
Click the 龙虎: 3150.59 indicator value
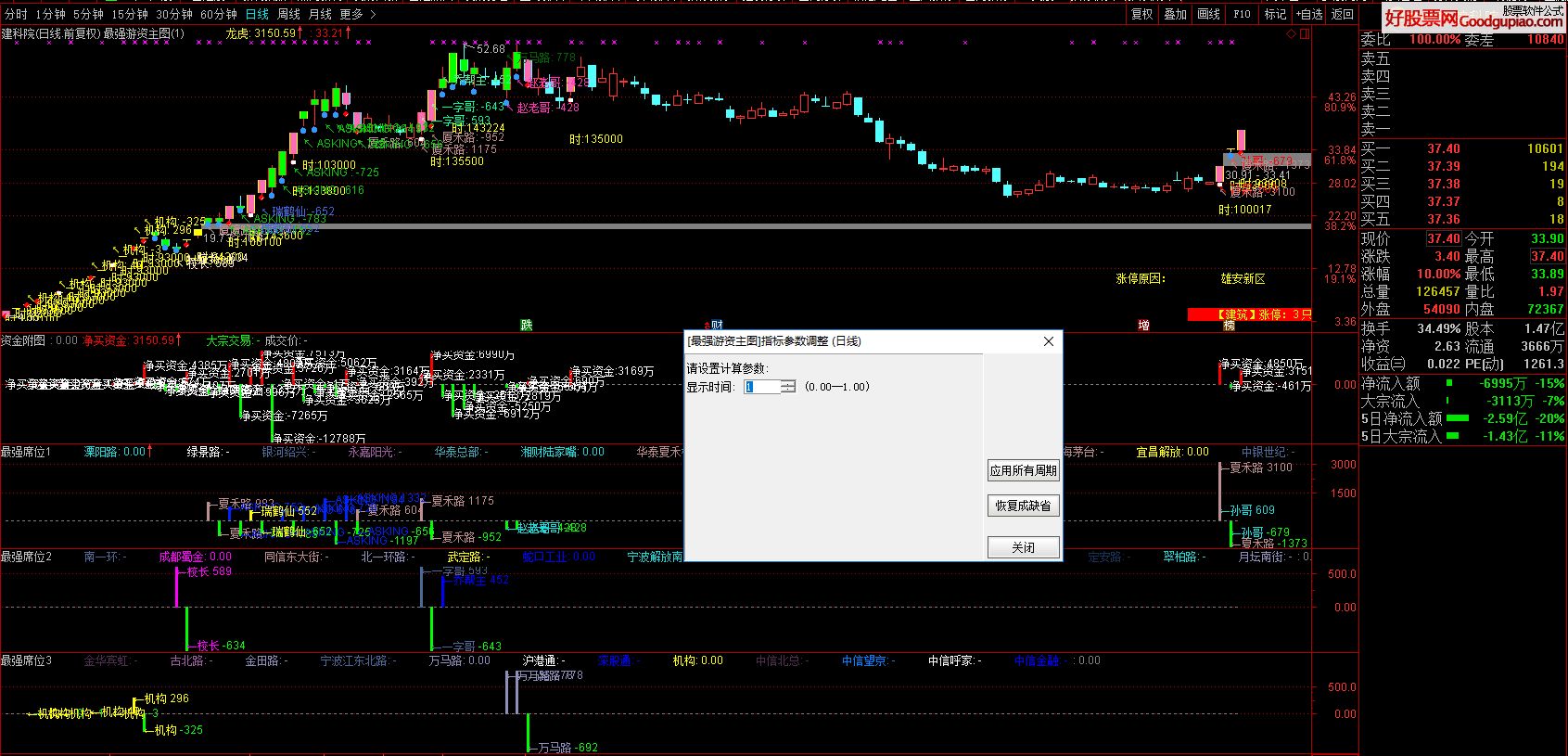[x=264, y=33]
